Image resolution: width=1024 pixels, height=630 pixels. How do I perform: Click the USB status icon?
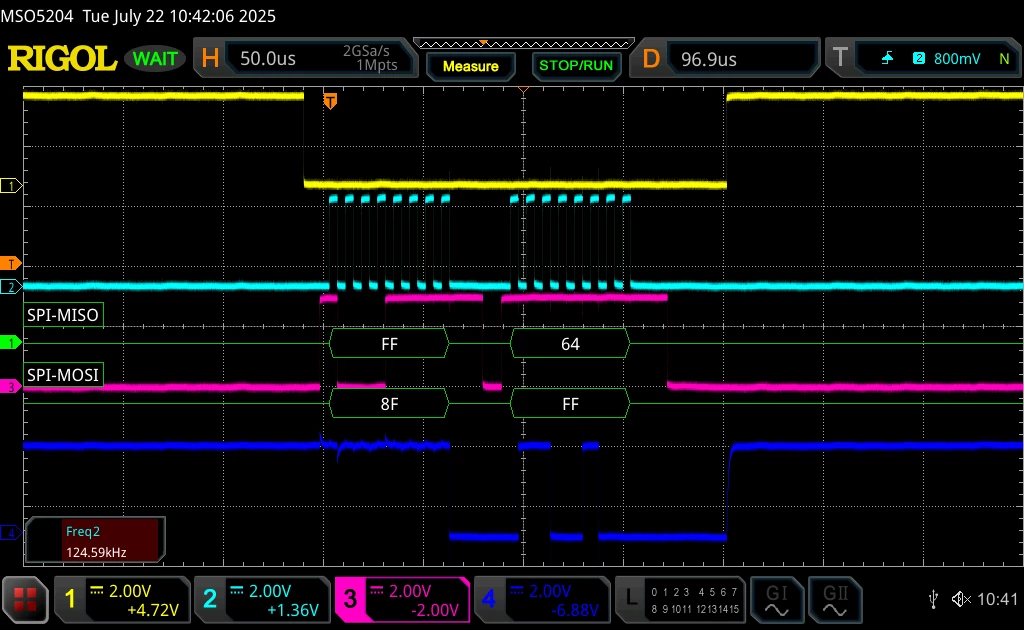933,599
